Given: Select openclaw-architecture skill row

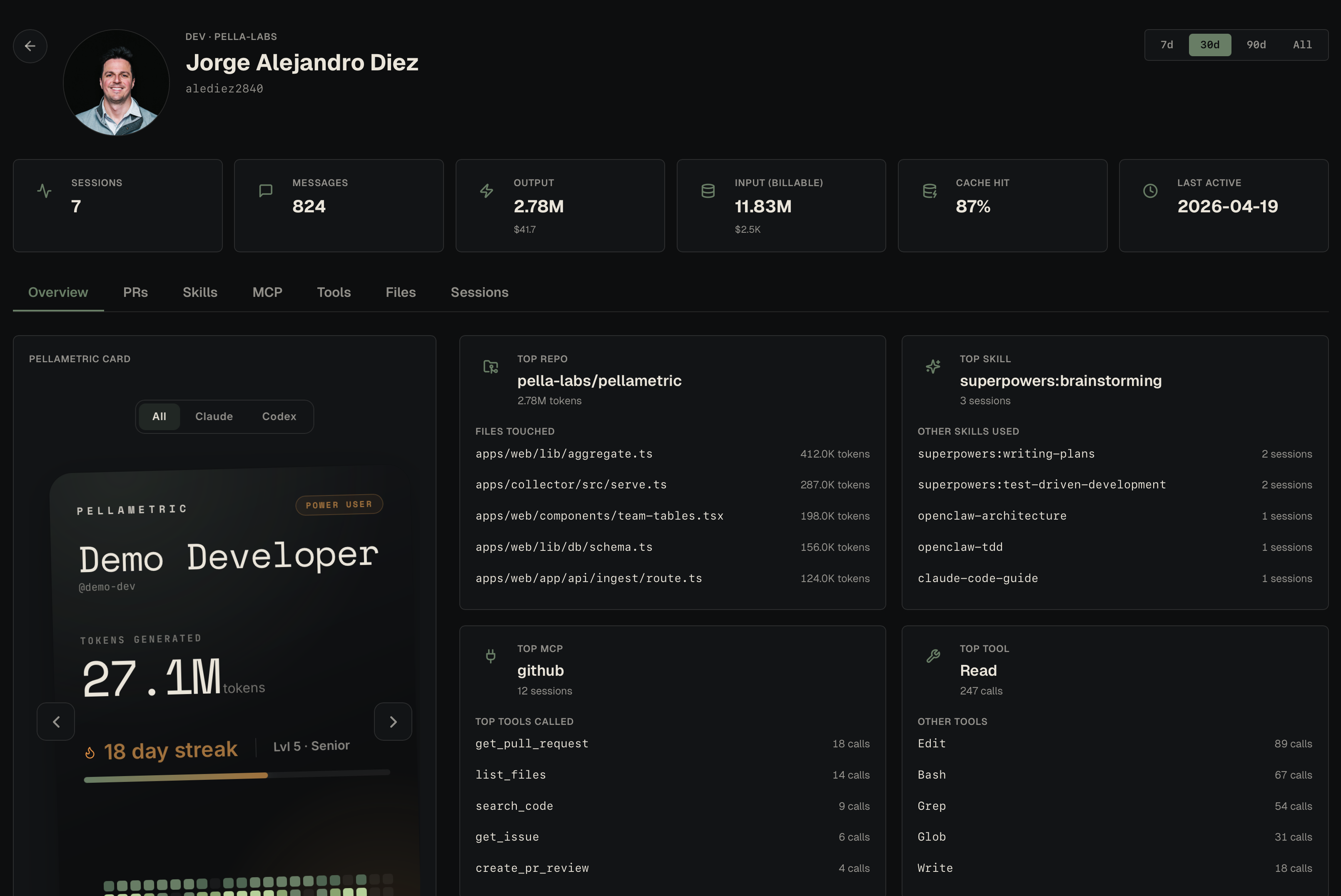Looking at the screenshot, I should 1114,516.
